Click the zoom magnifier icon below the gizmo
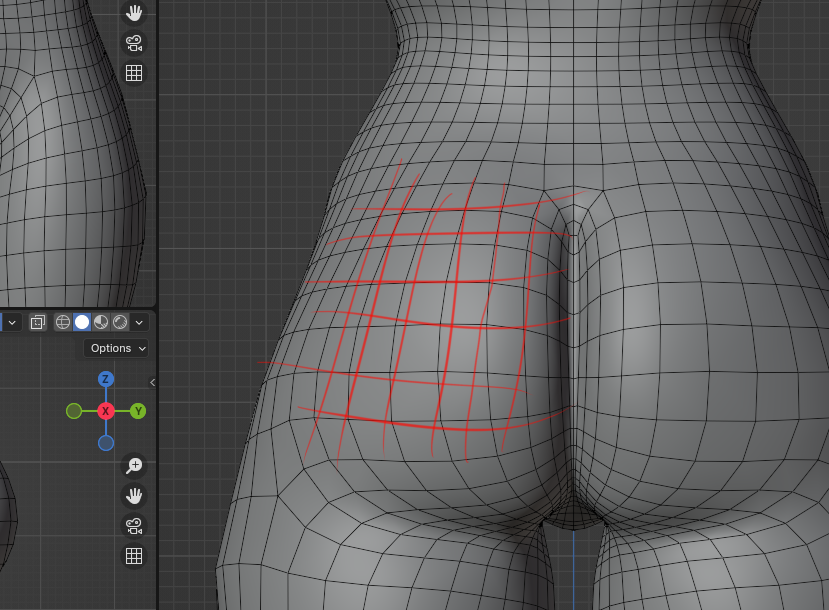The image size is (829, 610). click(x=134, y=466)
